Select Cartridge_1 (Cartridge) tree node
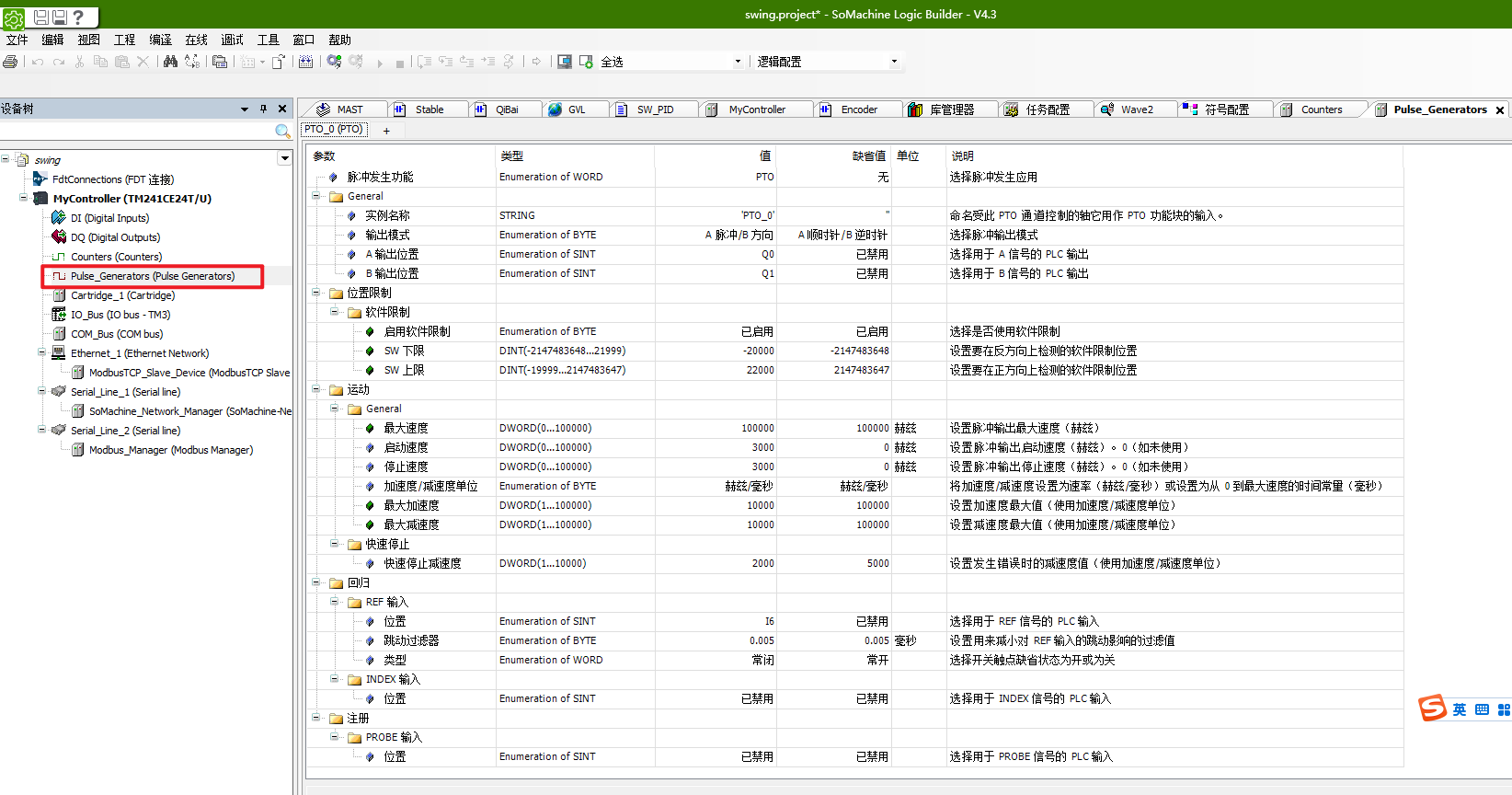 [x=122, y=295]
